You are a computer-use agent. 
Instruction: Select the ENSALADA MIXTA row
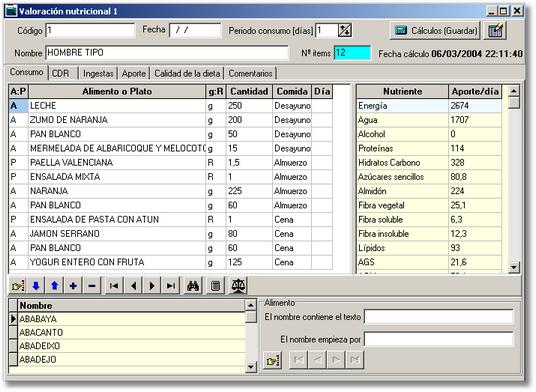pos(170,177)
